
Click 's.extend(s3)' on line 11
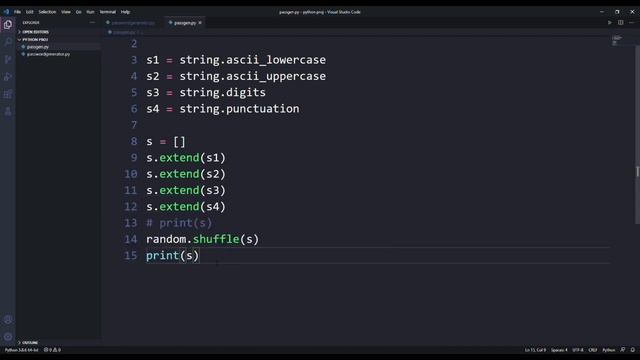(186, 191)
